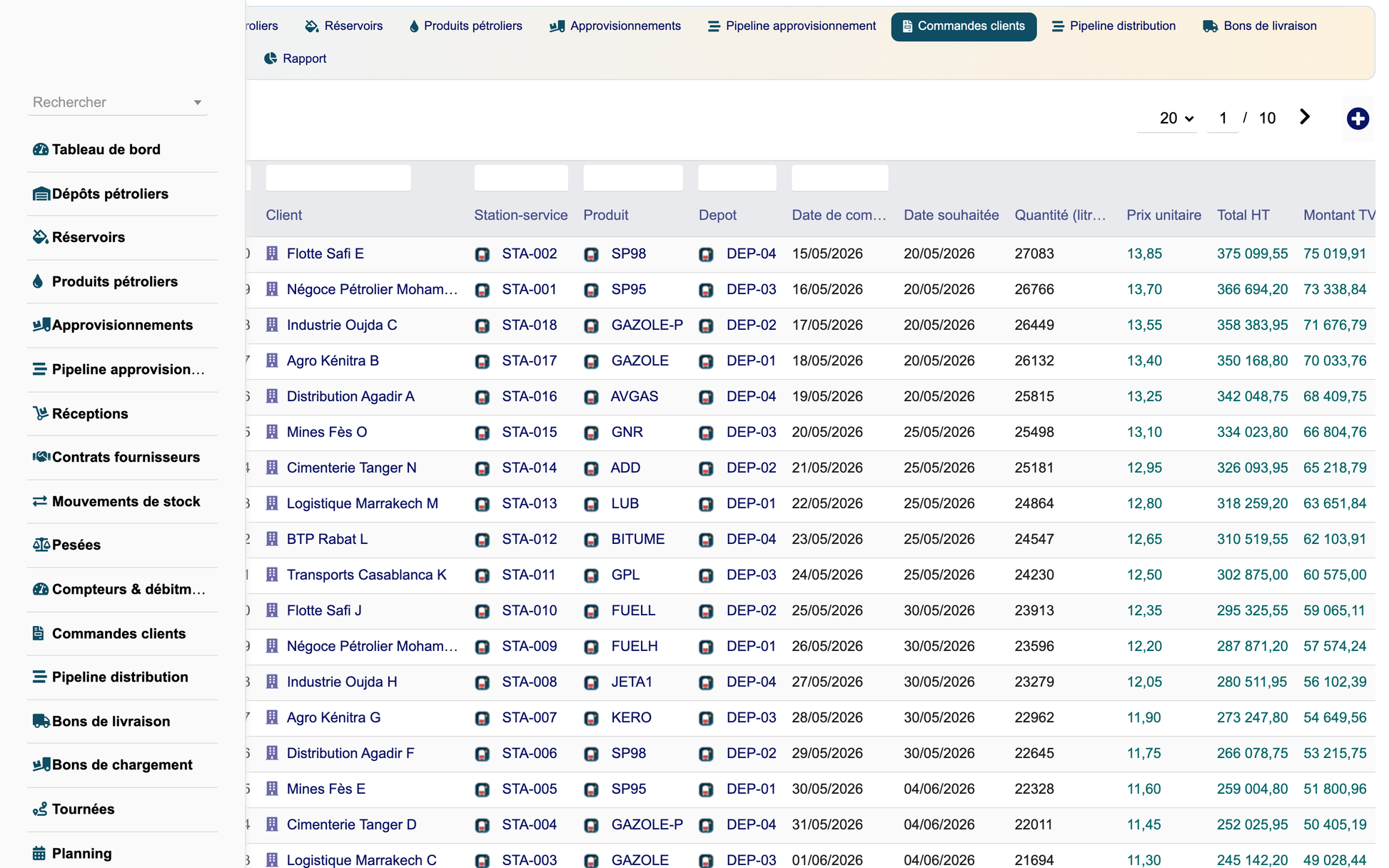The image size is (1389, 868).
Task: Select the order date 27/05/2026
Action: click(827, 682)
